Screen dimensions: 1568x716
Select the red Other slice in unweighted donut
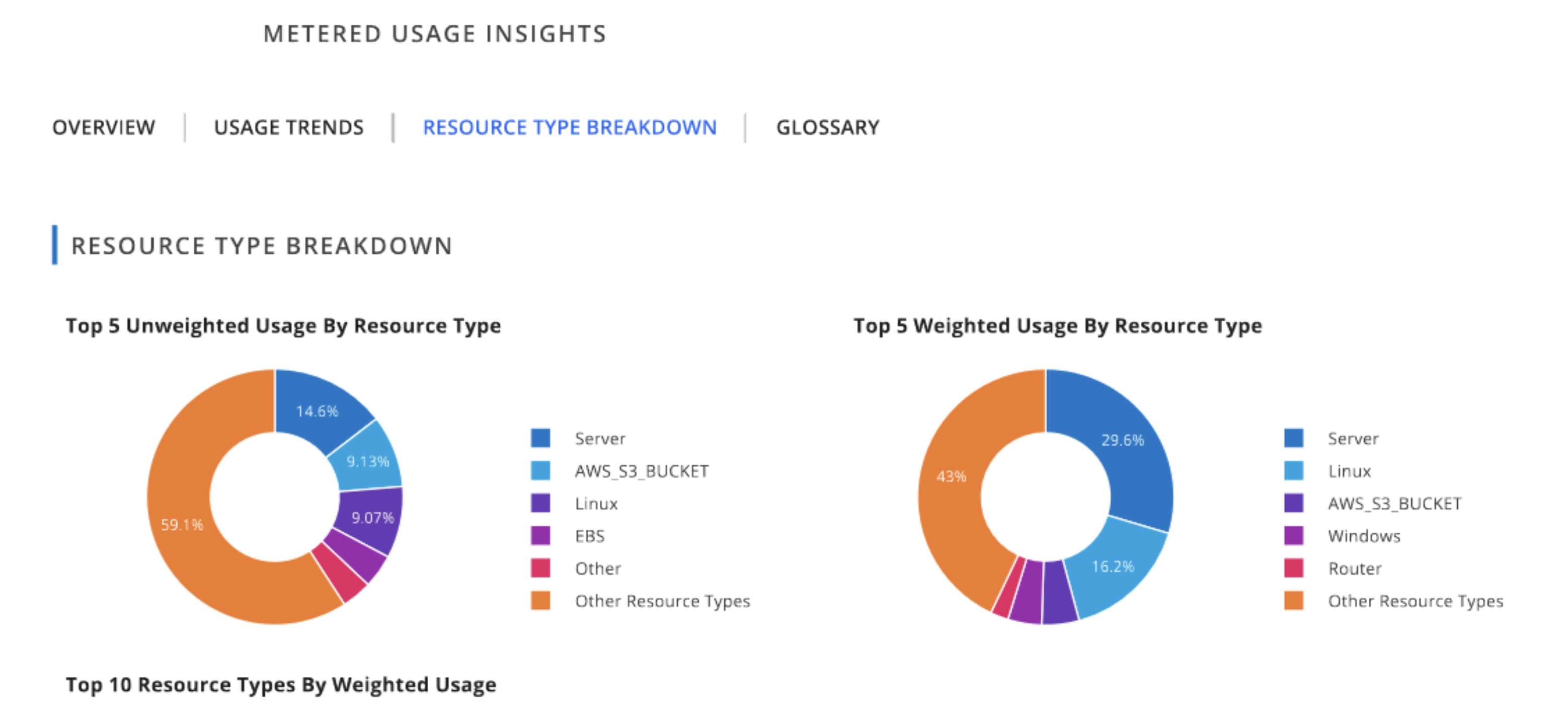pos(341,574)
